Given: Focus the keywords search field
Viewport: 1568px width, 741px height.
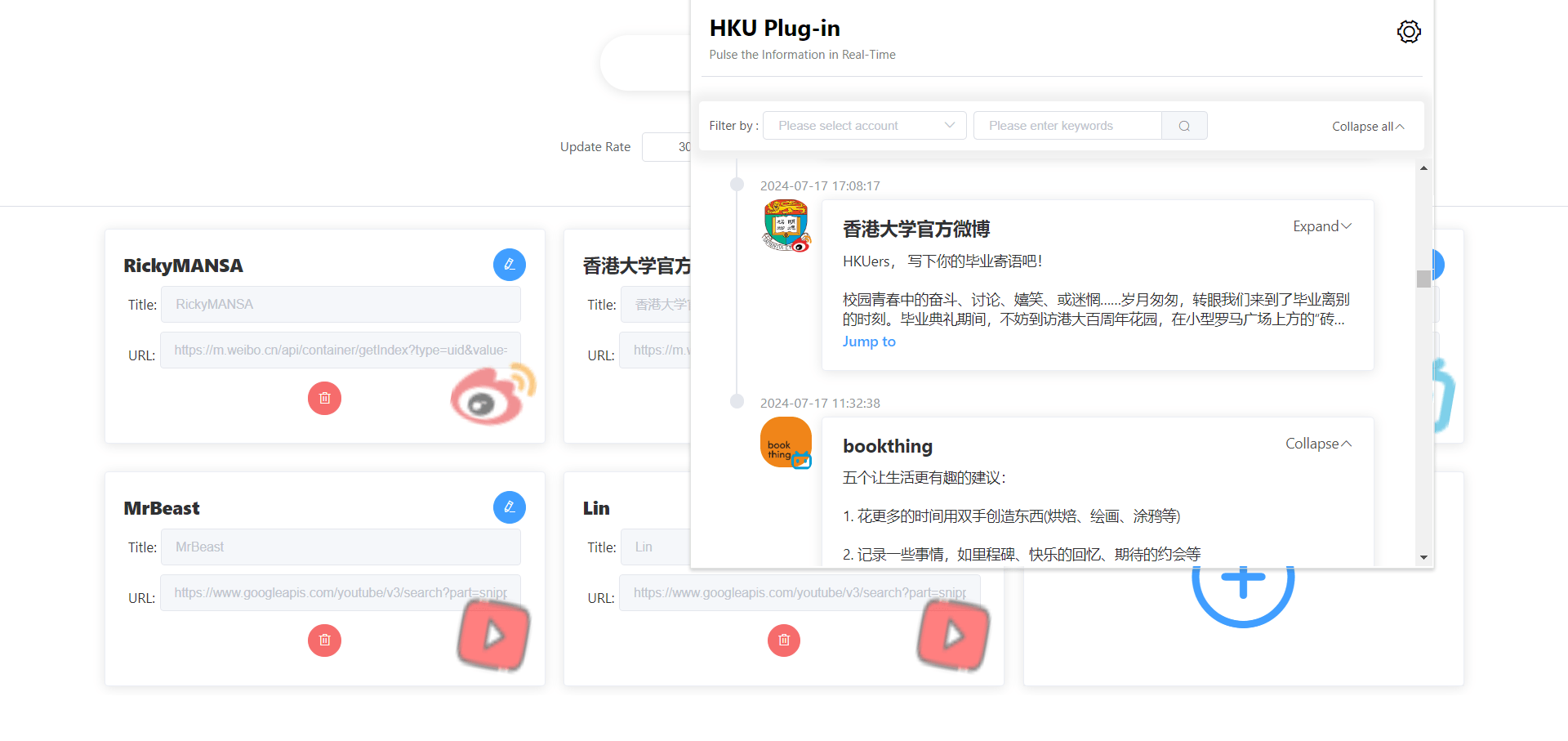Looking at the screenshot, I should tap(1067, 126).
